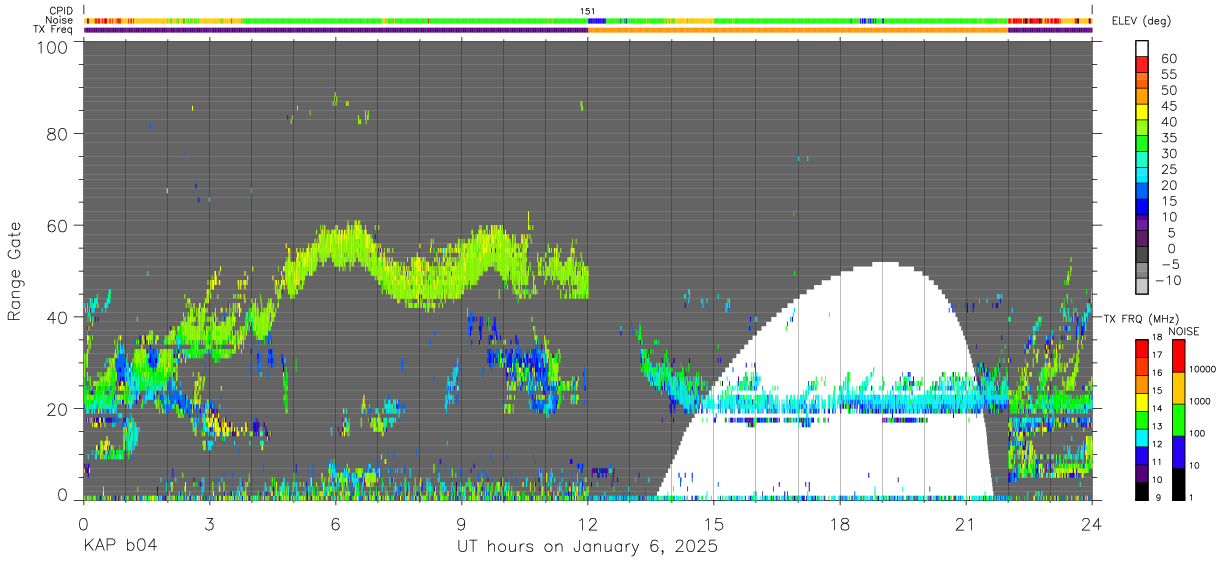Screen dimensions: 1228x567
Task: Select the CPID value '151'
Action: [x=588, y=11]
